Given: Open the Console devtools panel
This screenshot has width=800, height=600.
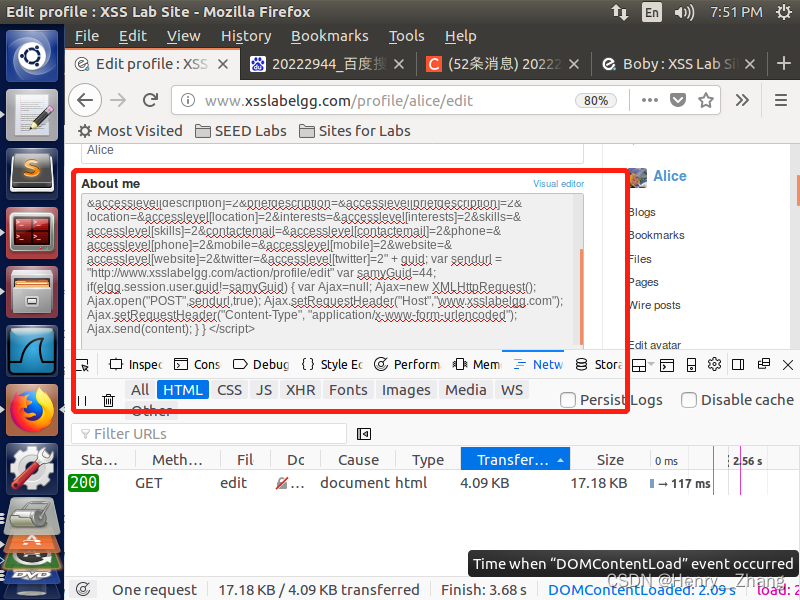Looking at the screenshot, I should [197, 365].
